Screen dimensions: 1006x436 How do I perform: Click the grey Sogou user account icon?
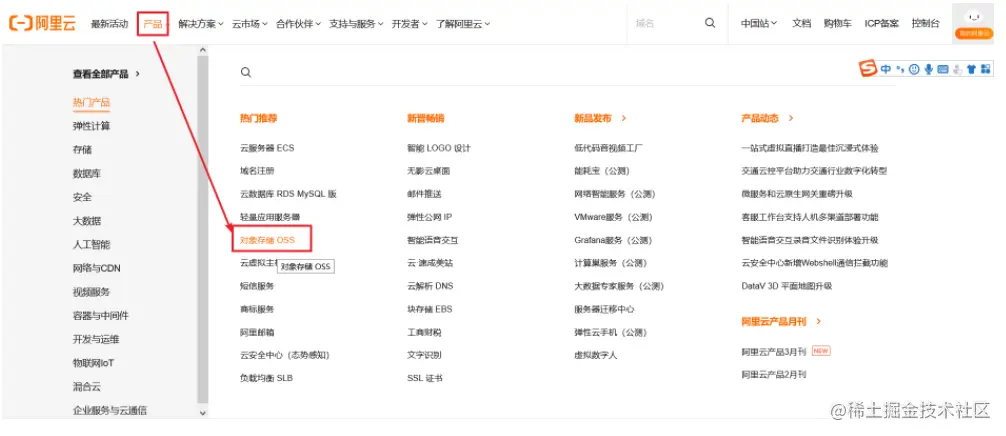957,69
